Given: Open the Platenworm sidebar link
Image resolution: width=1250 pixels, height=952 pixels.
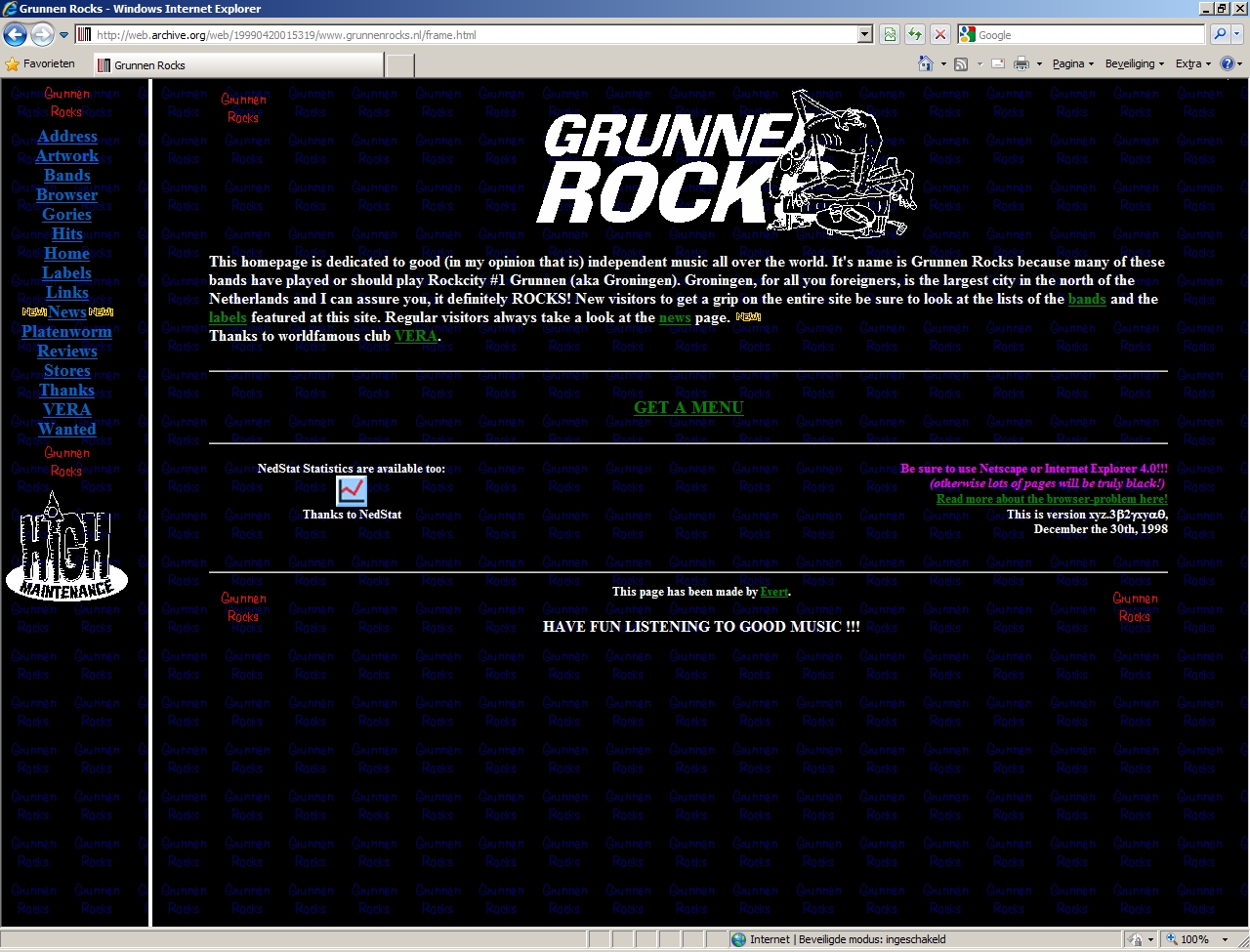Looking at the screenshot, I should click(66, 332).
